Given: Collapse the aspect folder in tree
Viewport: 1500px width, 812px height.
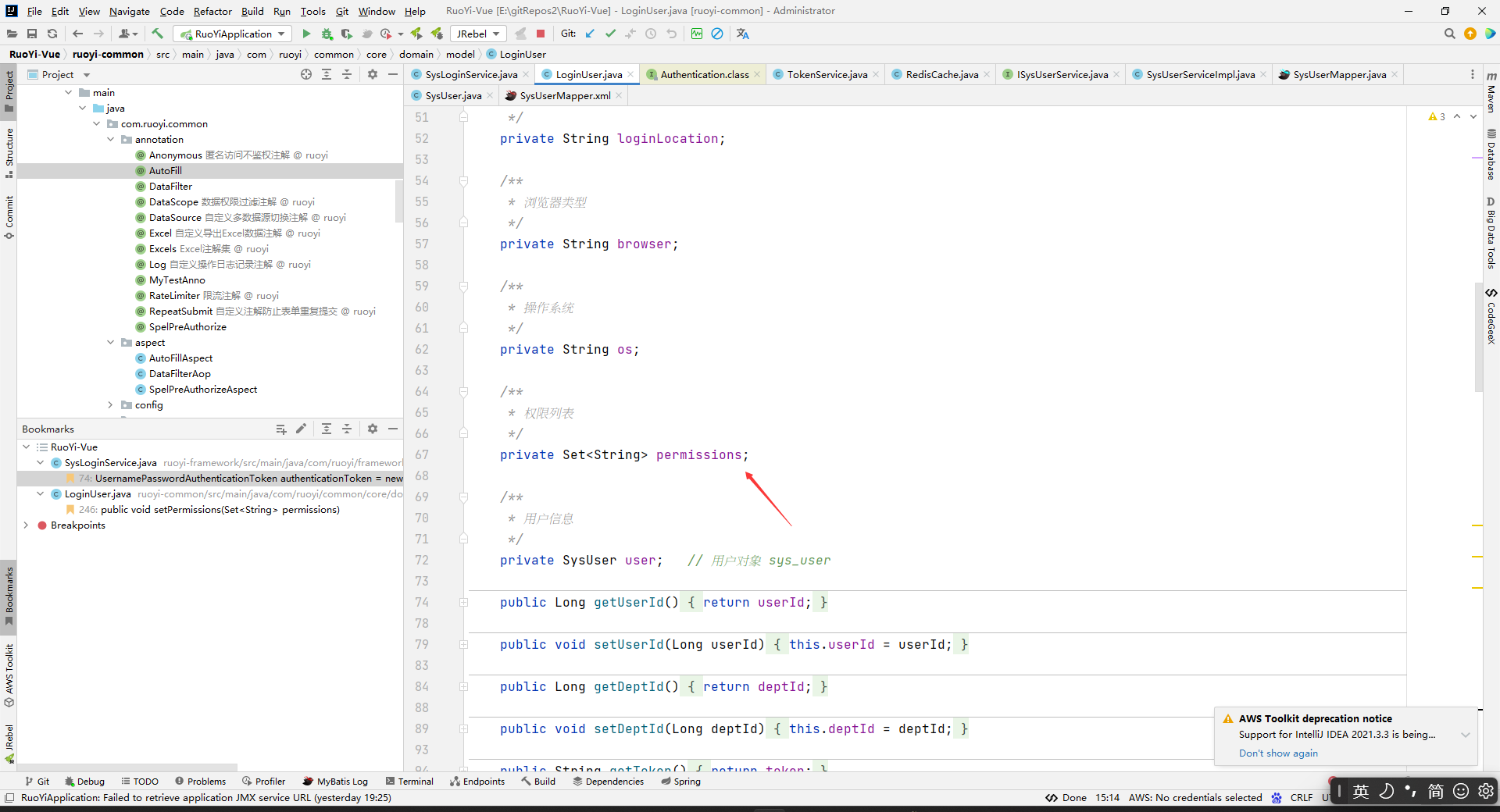Looking at the screenshot, I should tap(111, 342).
